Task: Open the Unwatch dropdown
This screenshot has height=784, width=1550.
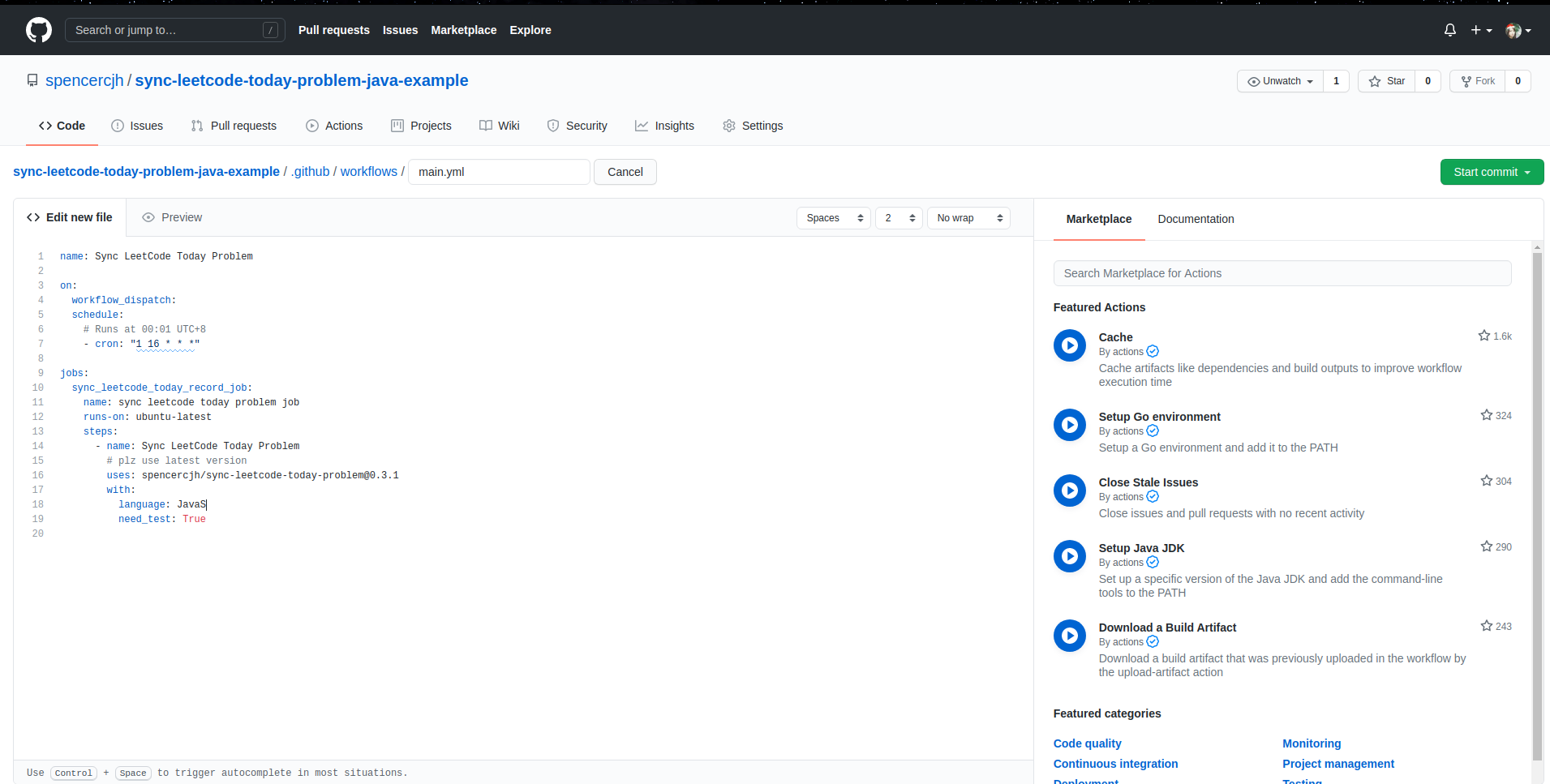Action: 1280,81
